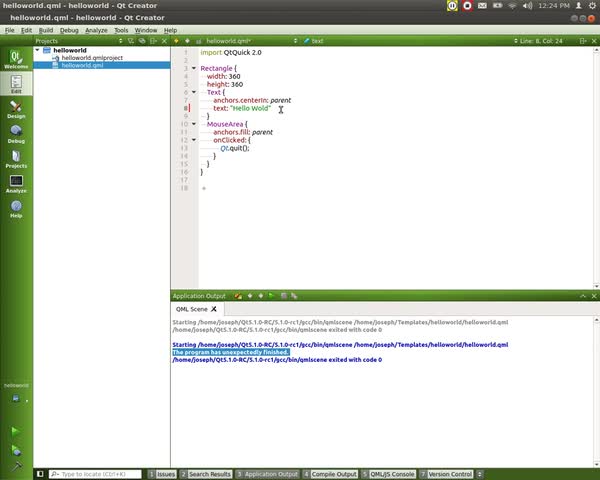Screen dimensions: 600x480
Task: Switch to Design mode in sidebar
Action: click(16, 108)
